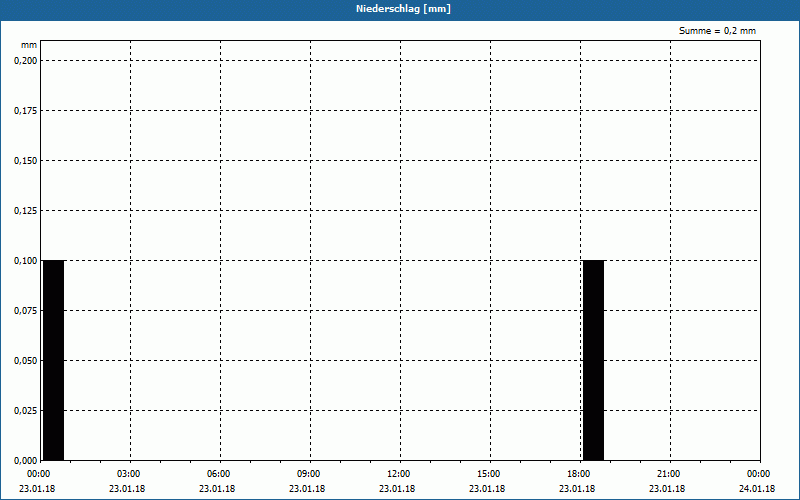Click the 03:00 time axis label
Screen dimensions: 800x500
pyautogui.click(x=130, y=474)
